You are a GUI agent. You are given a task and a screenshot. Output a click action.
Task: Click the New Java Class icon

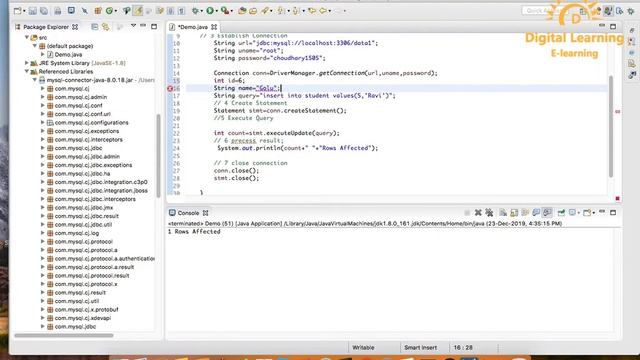point(109,11)
